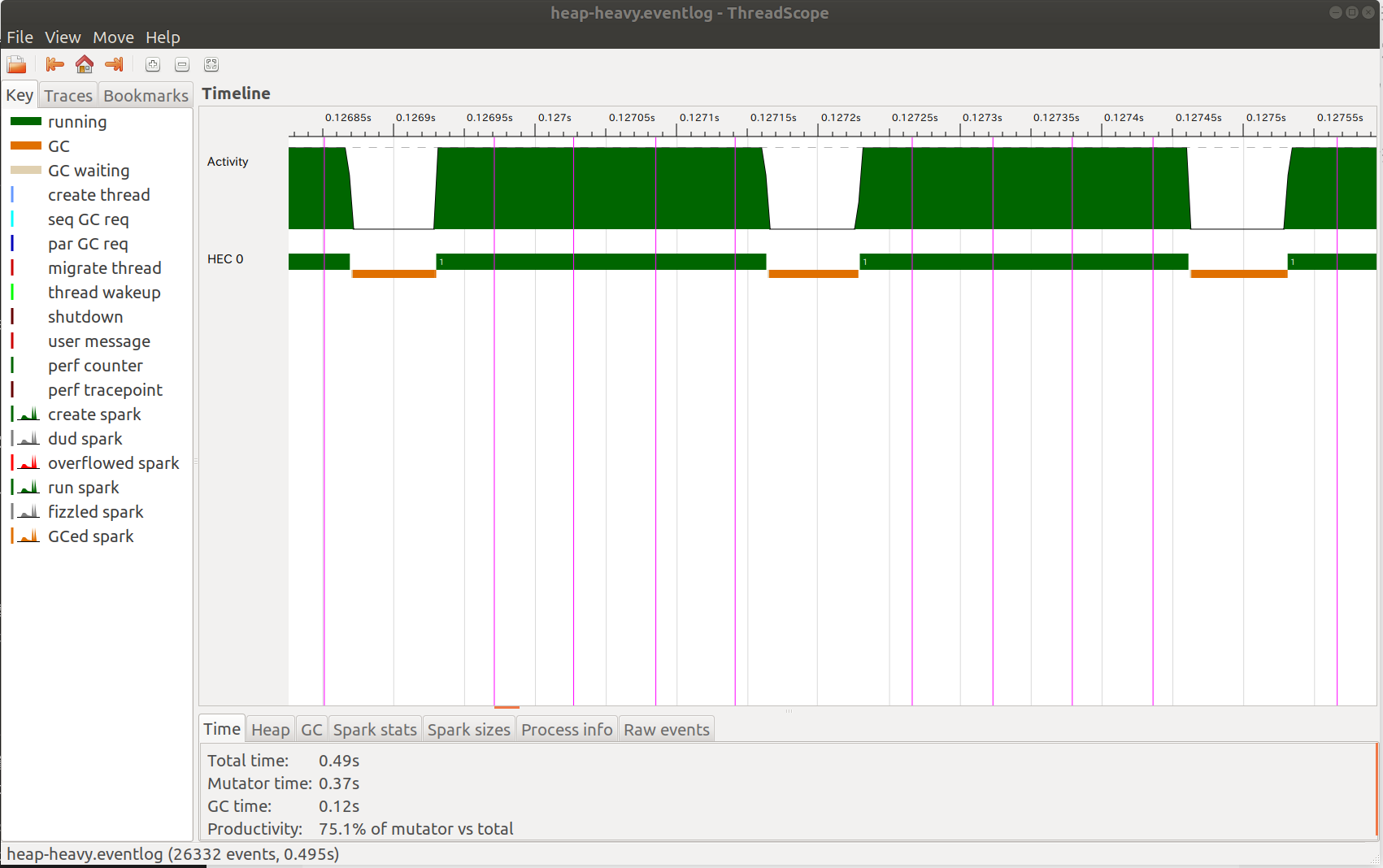The height and width of the screenshot is (868, 1383).
Task: Toggle the overflowed spark key entry
Action: (x=113, y=462)
